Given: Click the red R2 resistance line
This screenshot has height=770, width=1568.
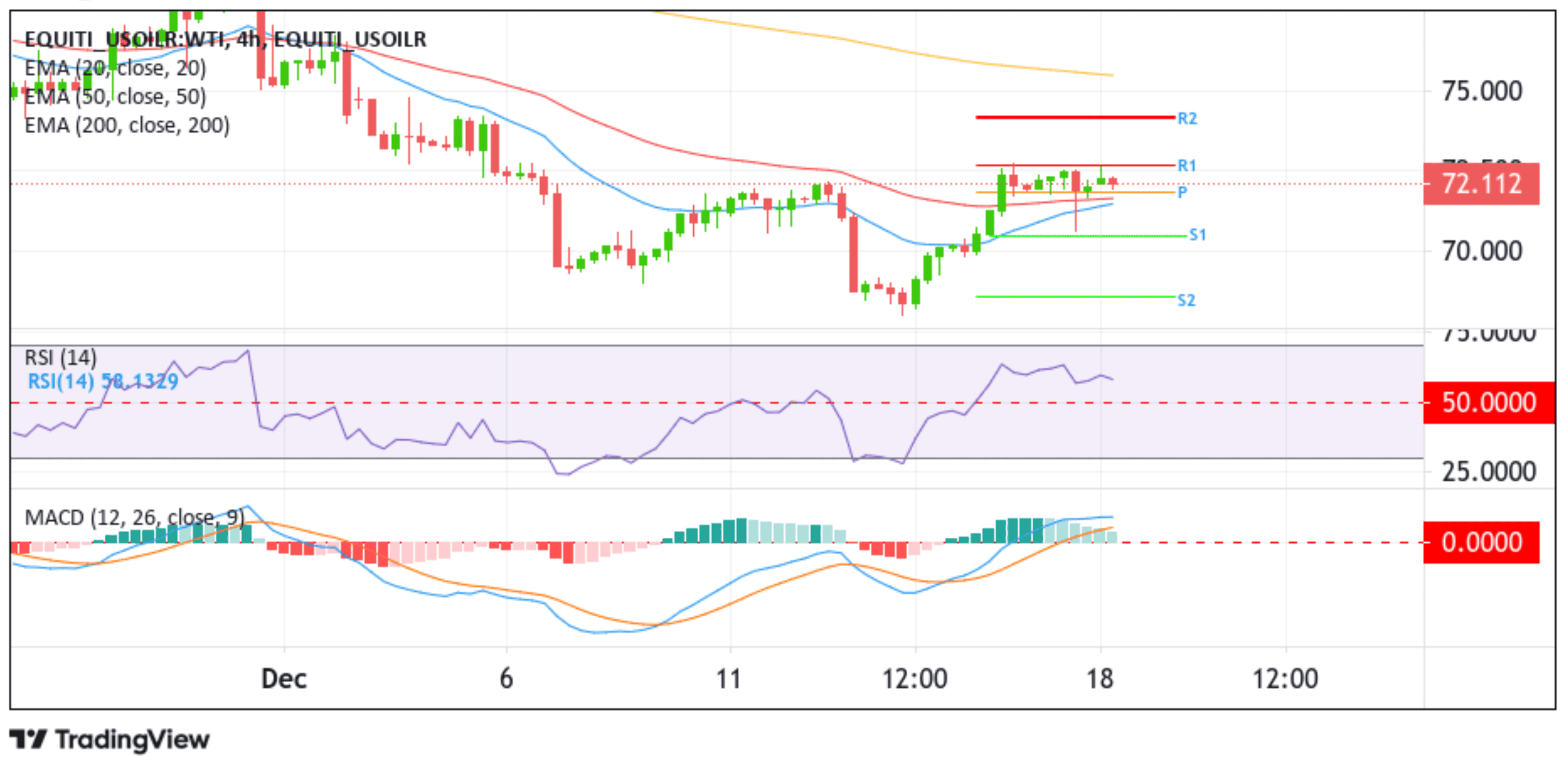Looking at the screenshot, I should coord(1075,117).
